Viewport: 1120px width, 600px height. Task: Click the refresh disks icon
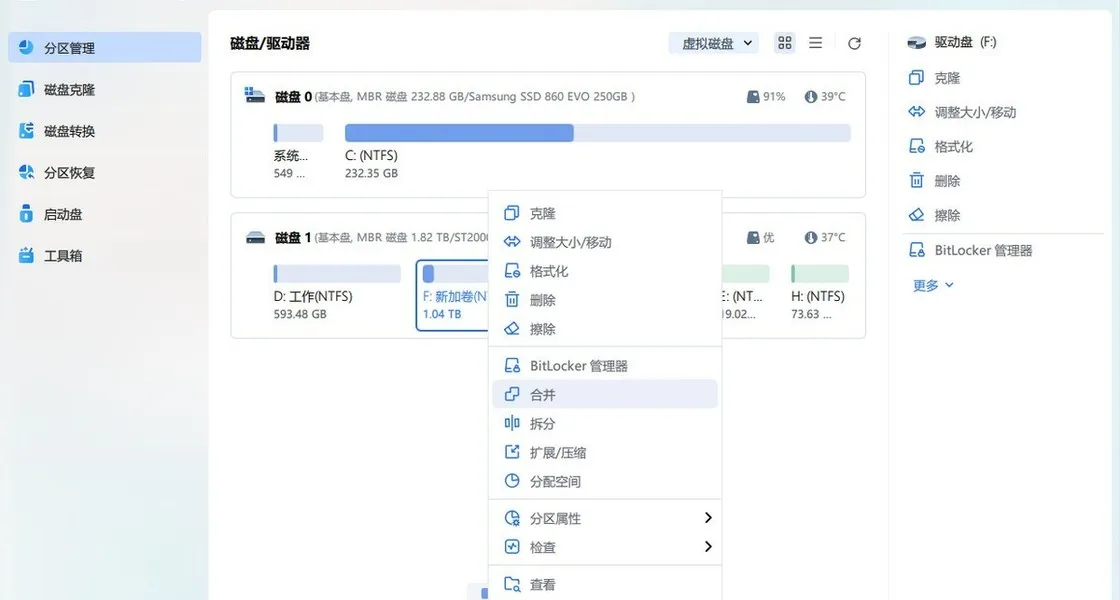click(x=854, y=43)
